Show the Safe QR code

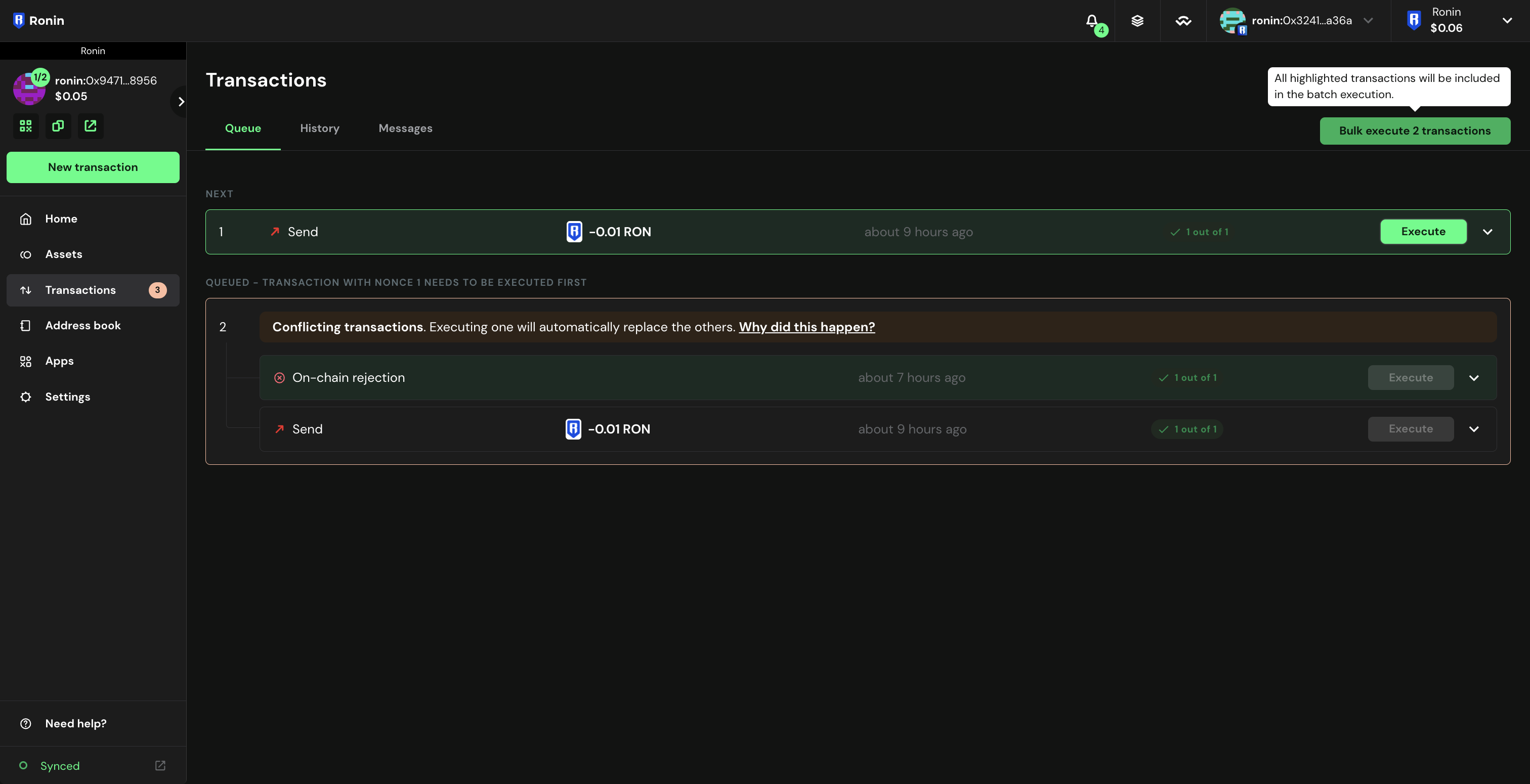25,126
